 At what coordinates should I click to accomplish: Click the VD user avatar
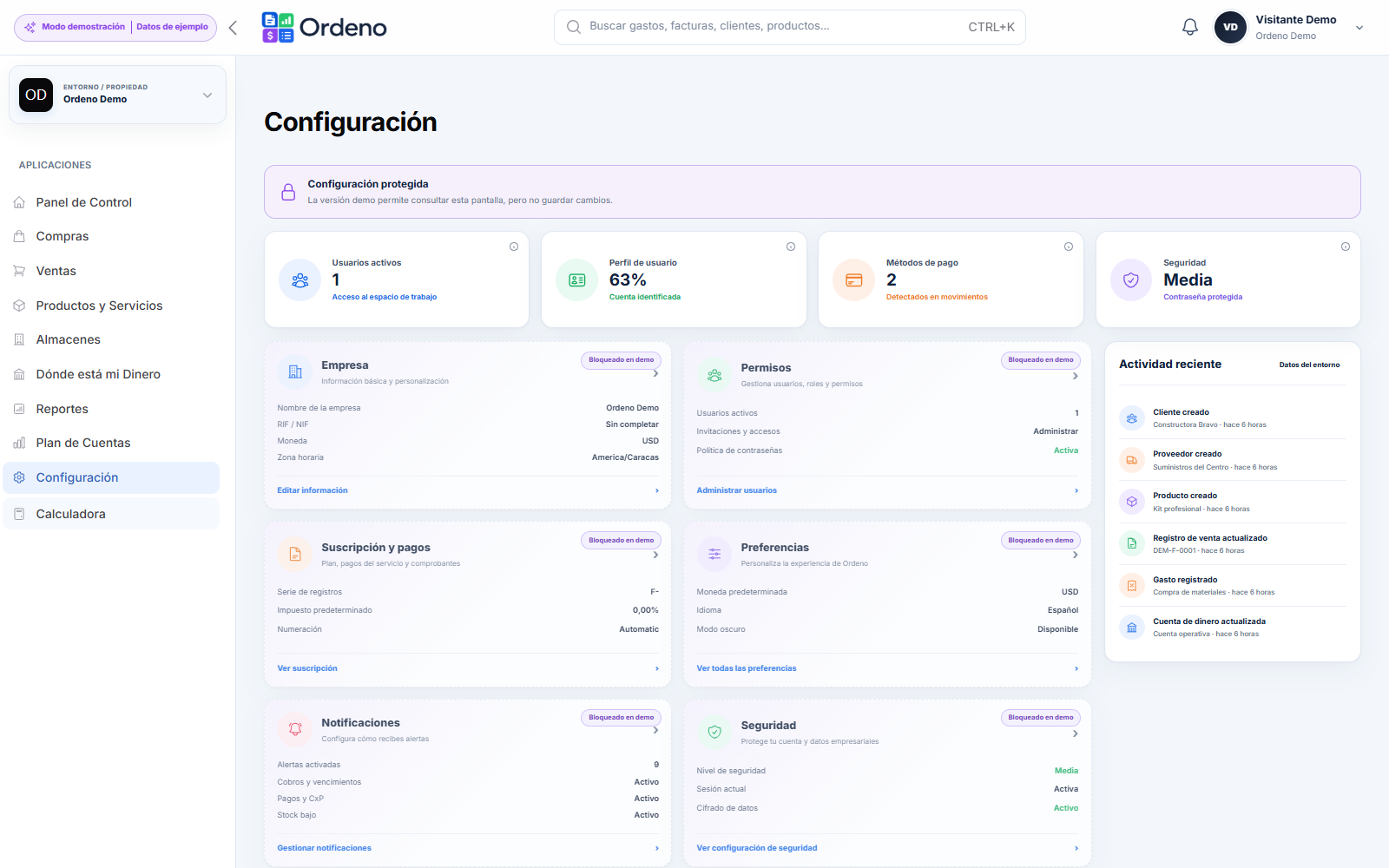coord(1230,27)
